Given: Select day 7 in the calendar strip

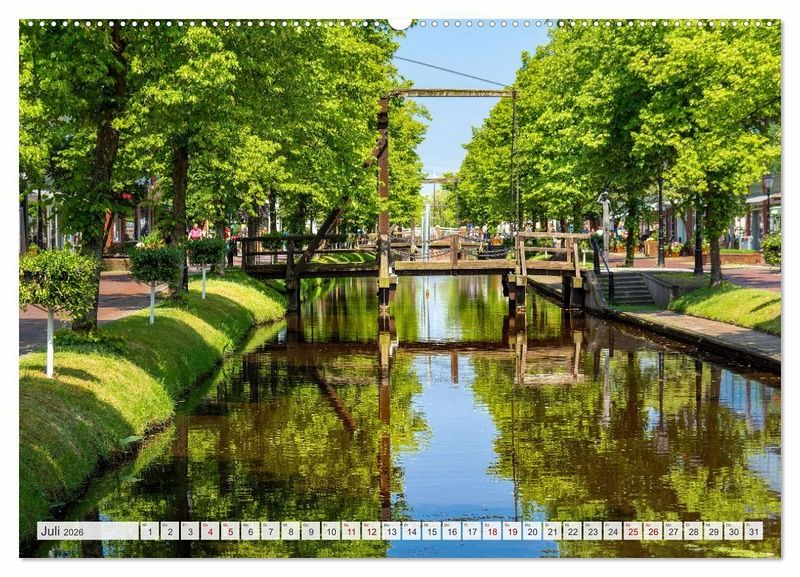Looking at the screenshot, I should 270,531.
